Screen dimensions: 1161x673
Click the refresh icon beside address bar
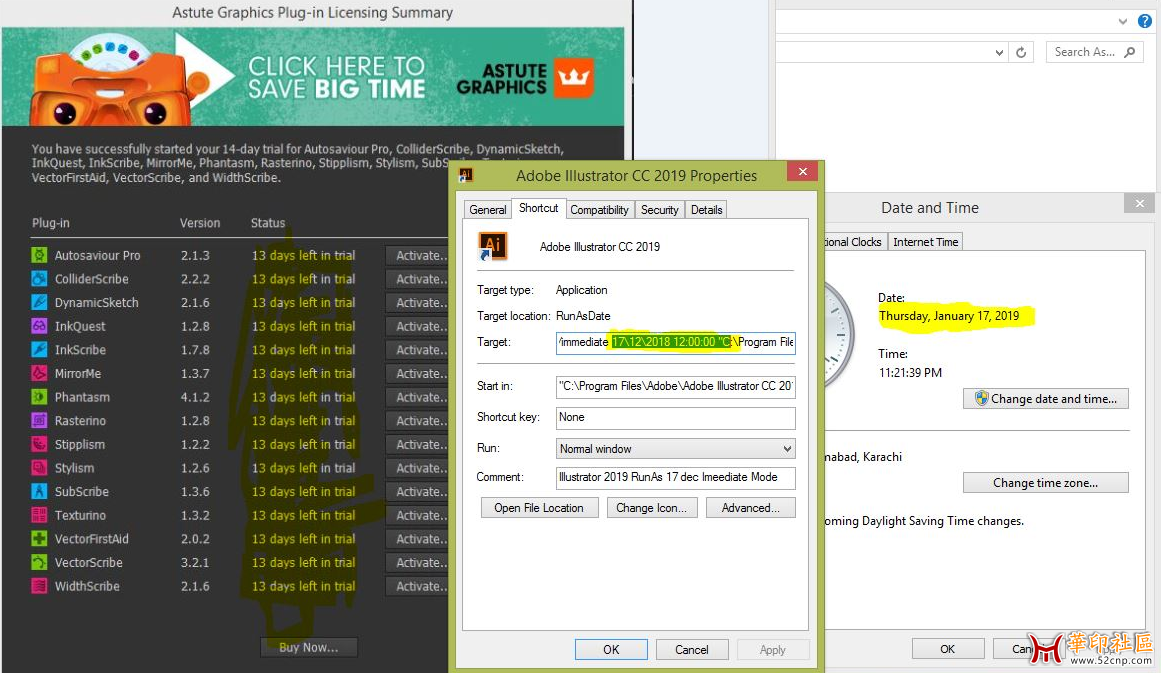tap(1021, 52)
